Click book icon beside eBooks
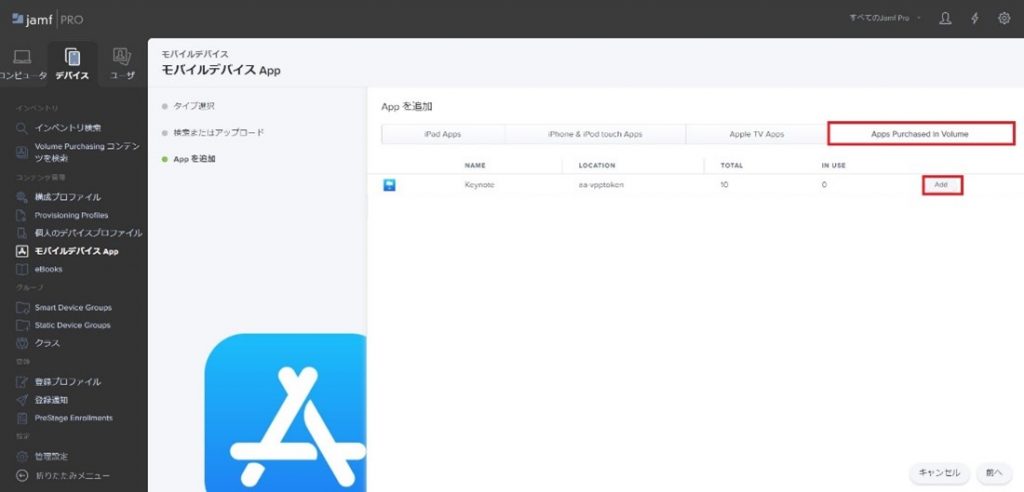 click(x=22, y=269)
